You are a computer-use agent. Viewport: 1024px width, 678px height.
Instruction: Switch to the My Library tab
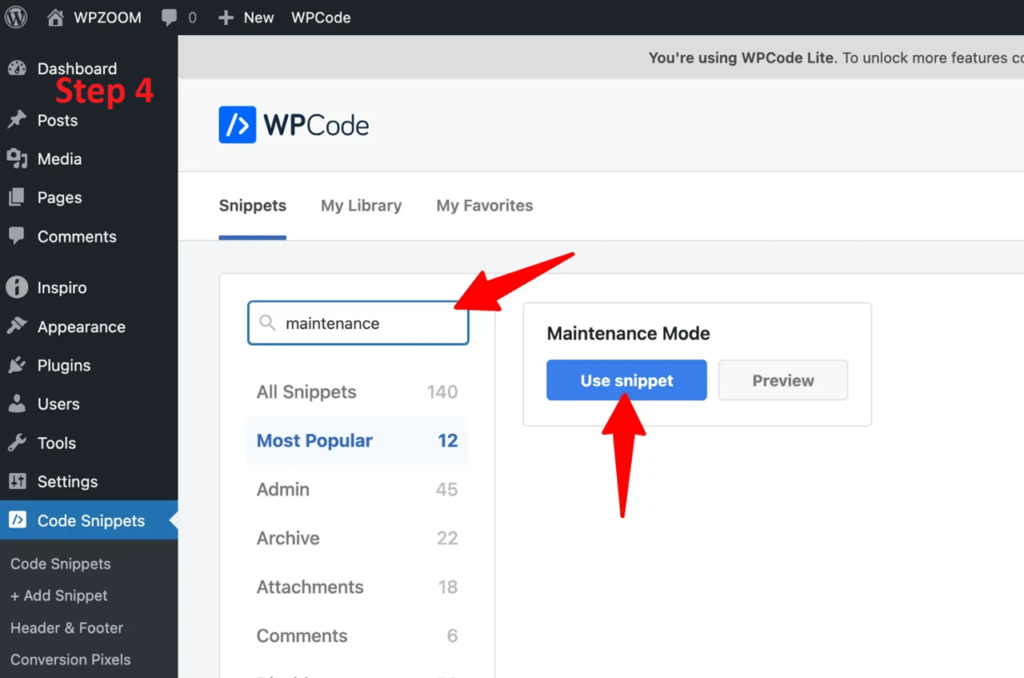tap(361, 205)
